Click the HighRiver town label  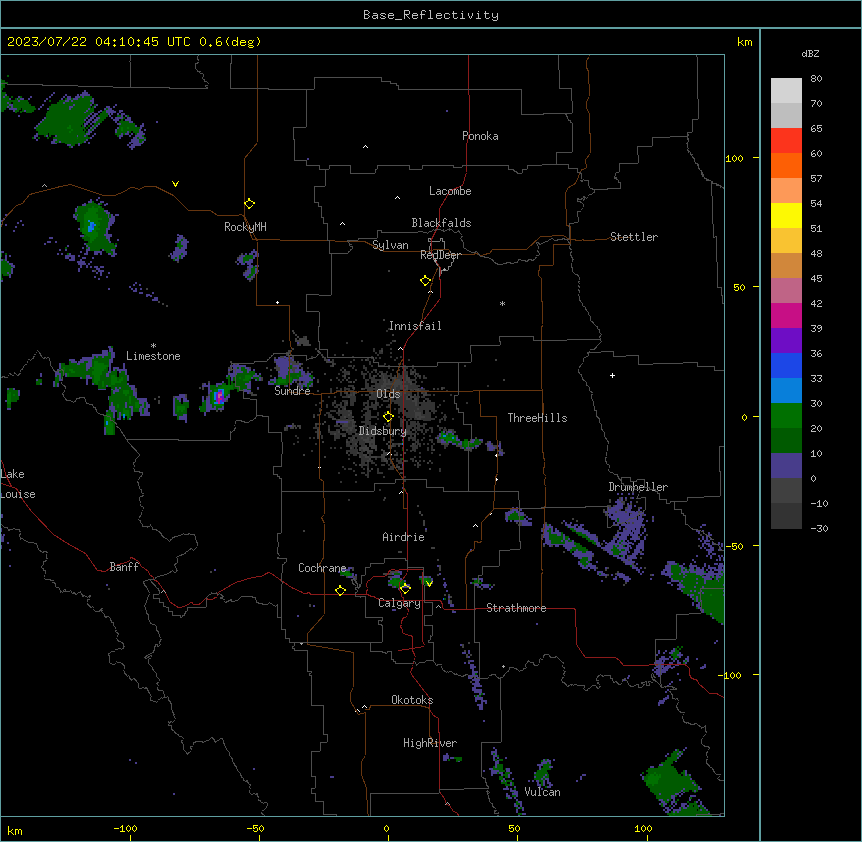[430, 743]
